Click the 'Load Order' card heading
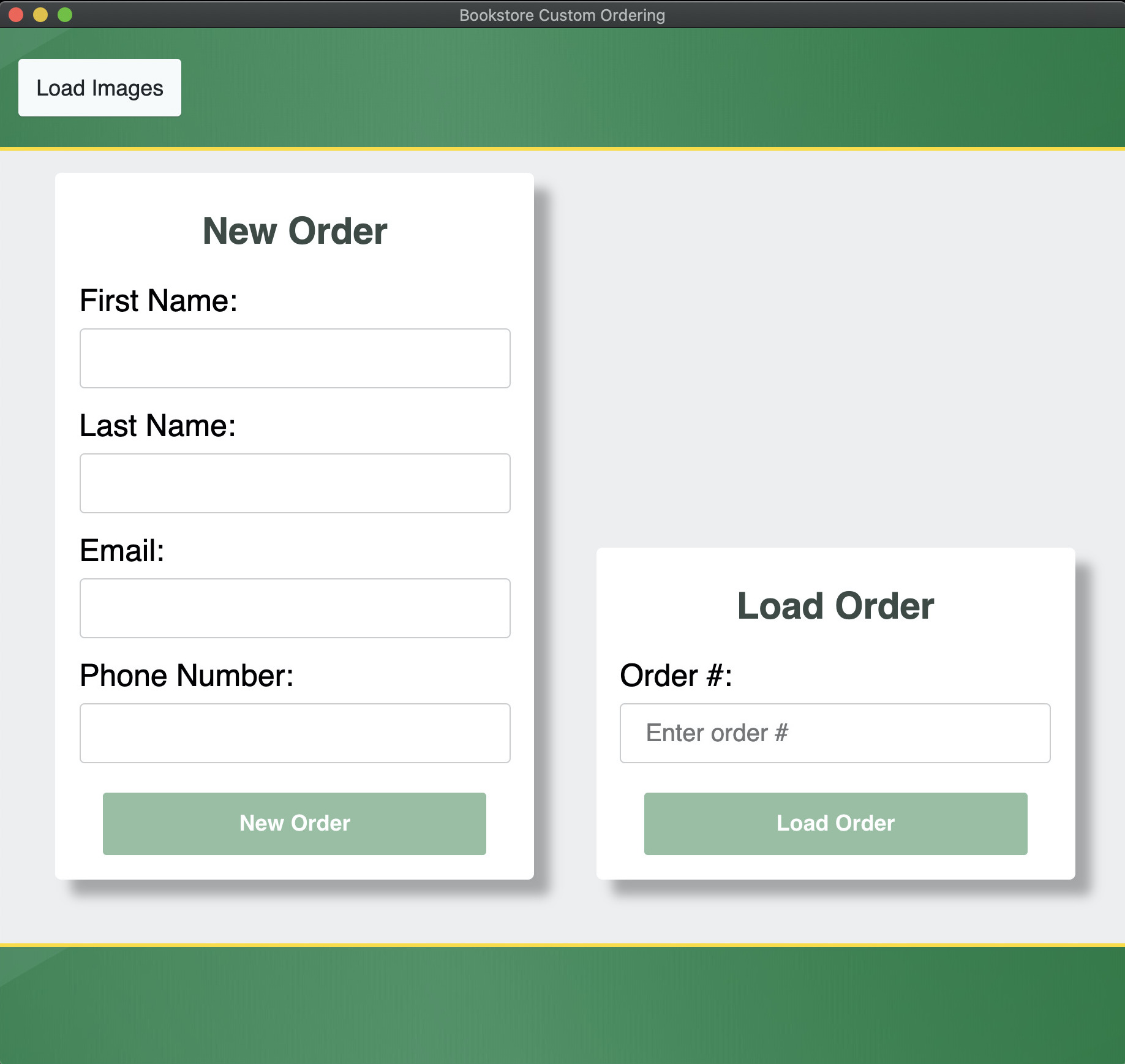The height and width of the screenshot is (1064, 1125). 835,606
